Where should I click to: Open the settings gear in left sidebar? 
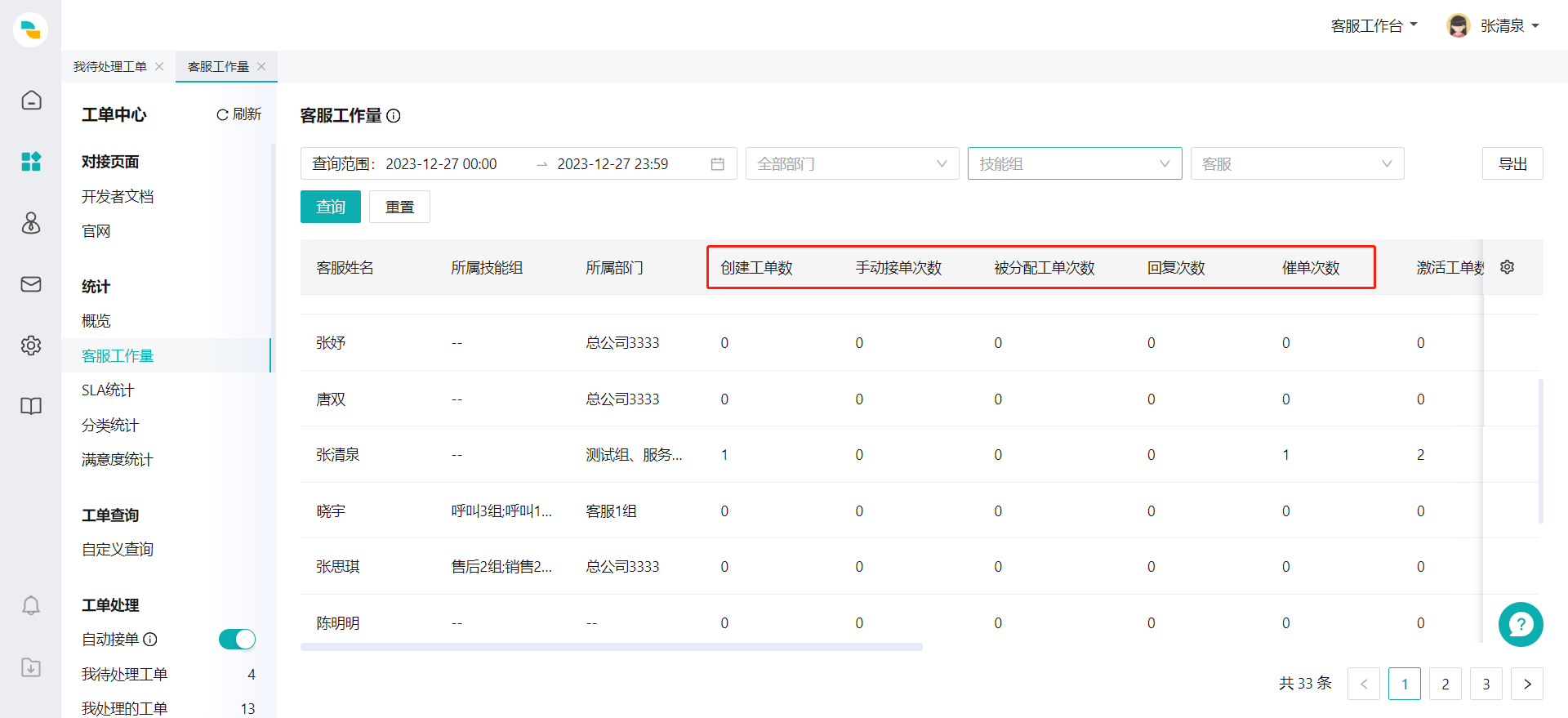coord(31,345)
